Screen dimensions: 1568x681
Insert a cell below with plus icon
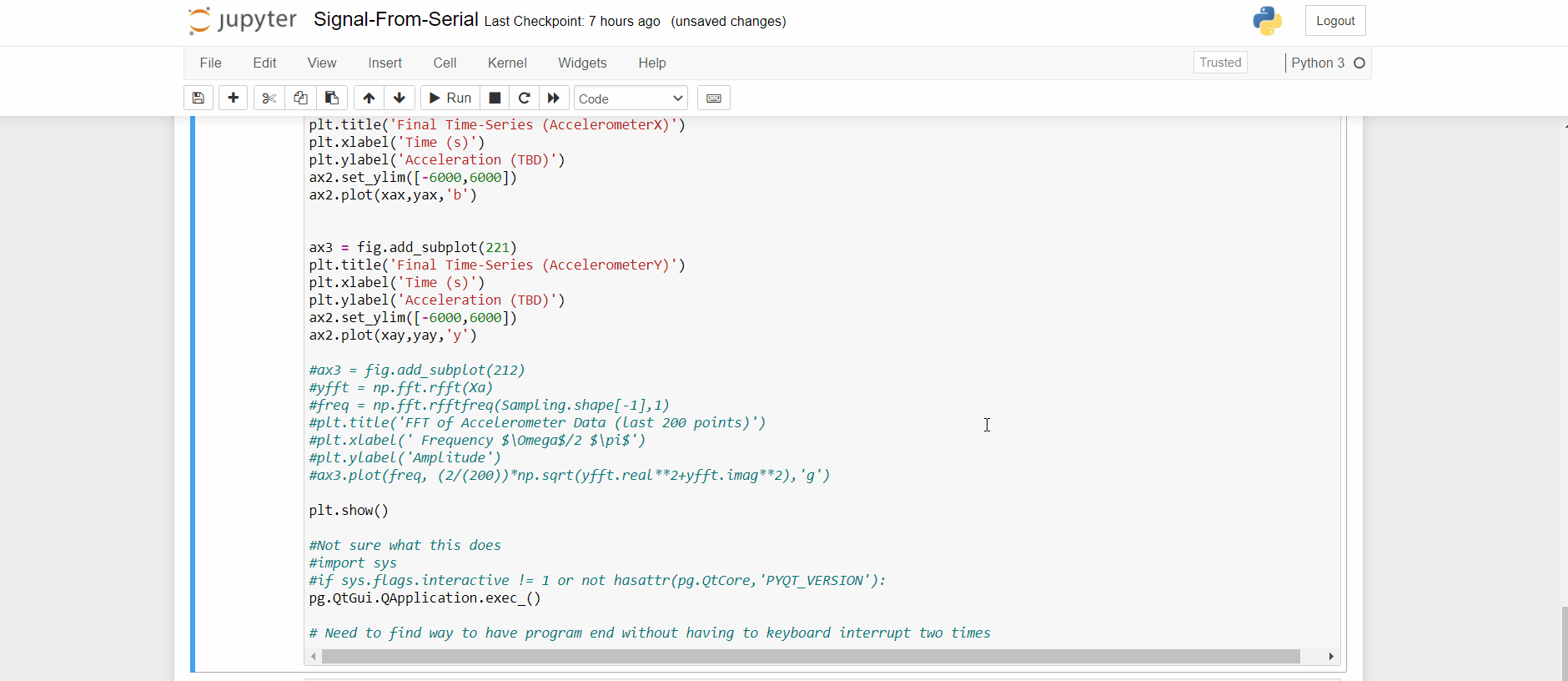tap(234, 98)
